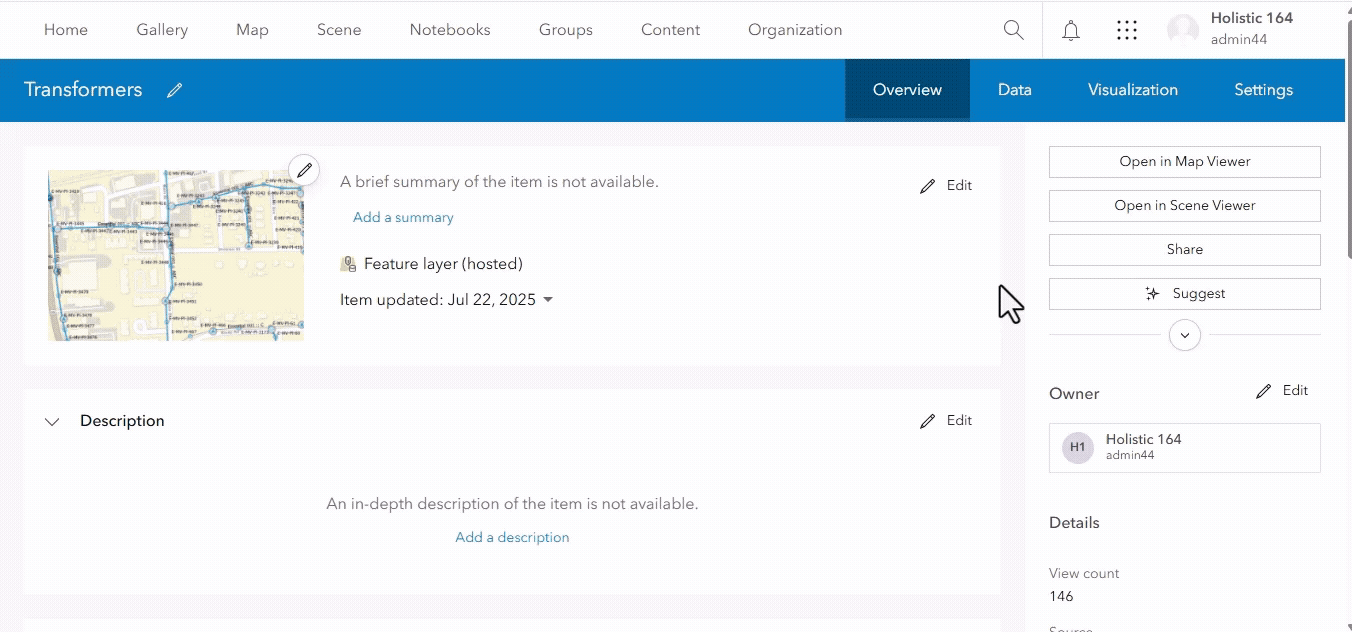The image size is (1352, 632).
Task: Expand the Item updated date dropdown
Action: point(548,299)
